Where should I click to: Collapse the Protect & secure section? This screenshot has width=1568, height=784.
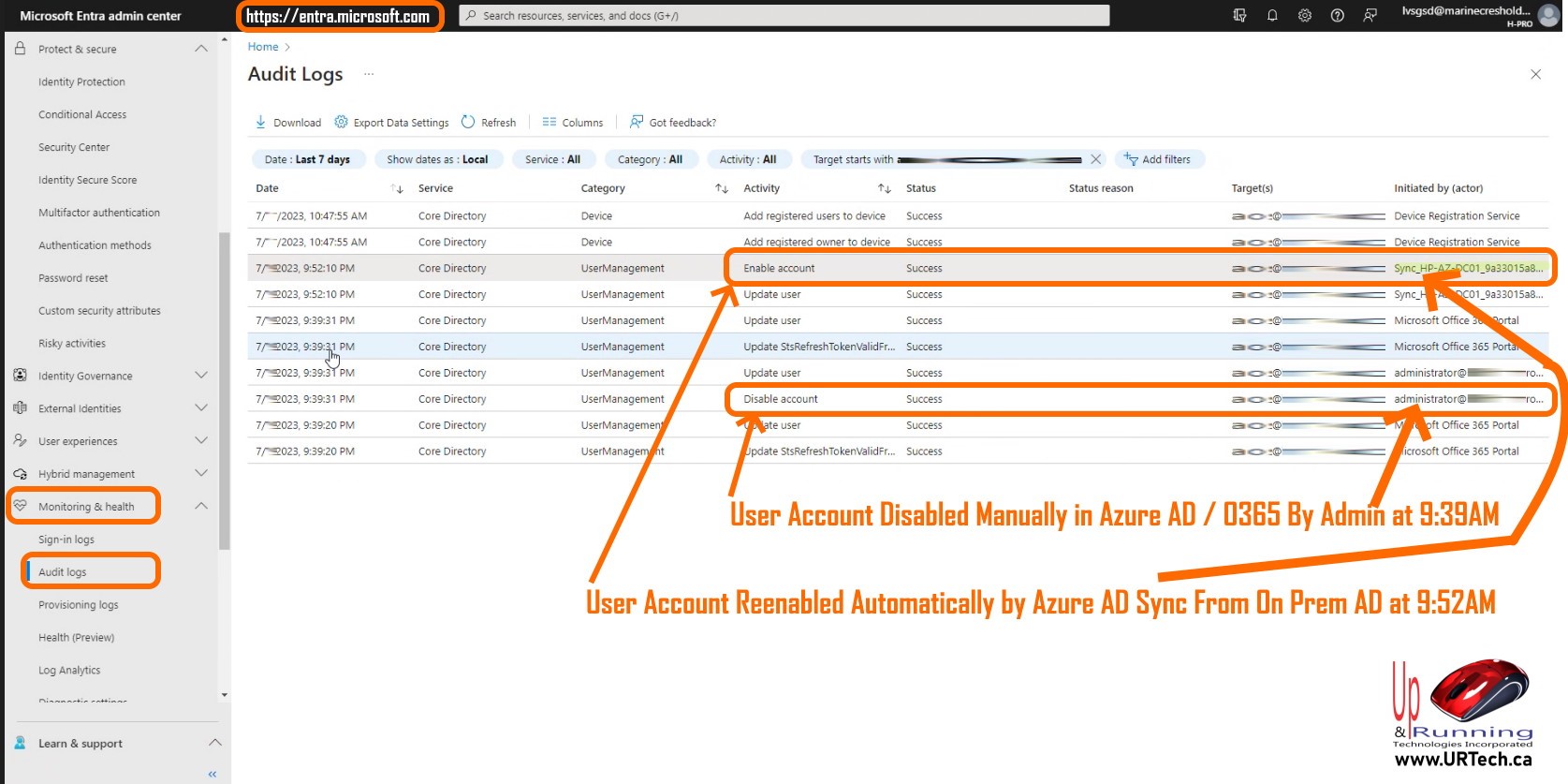click(x=200, y=49)
